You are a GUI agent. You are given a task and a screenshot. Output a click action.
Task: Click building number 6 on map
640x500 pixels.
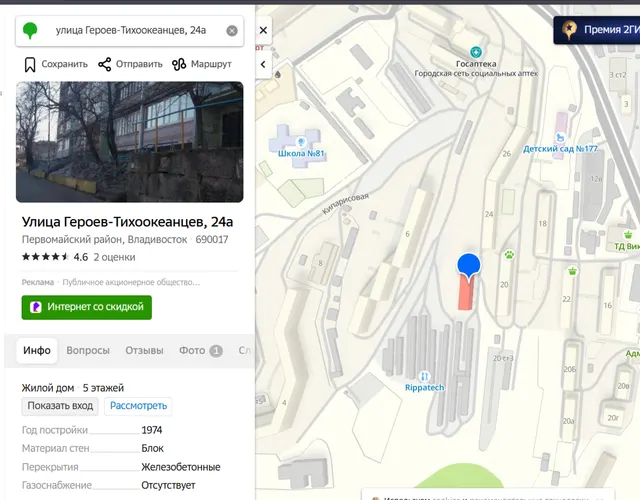pos(407,234)
